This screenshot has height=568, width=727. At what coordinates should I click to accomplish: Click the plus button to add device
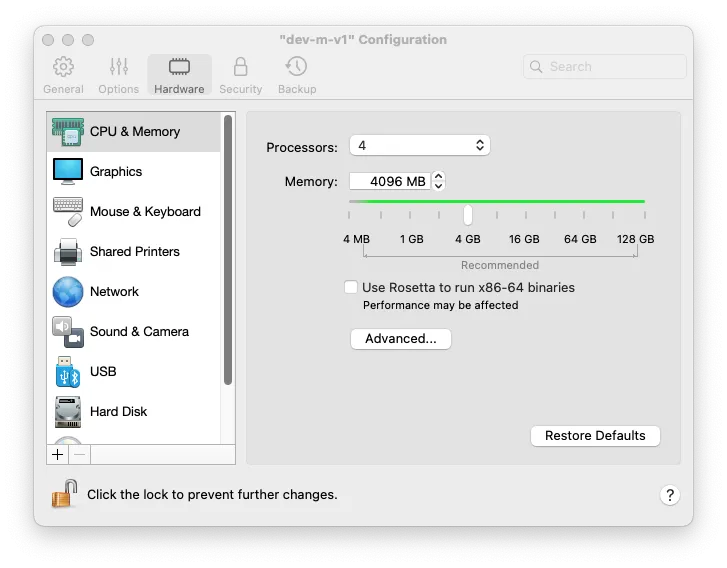[58, 454]
